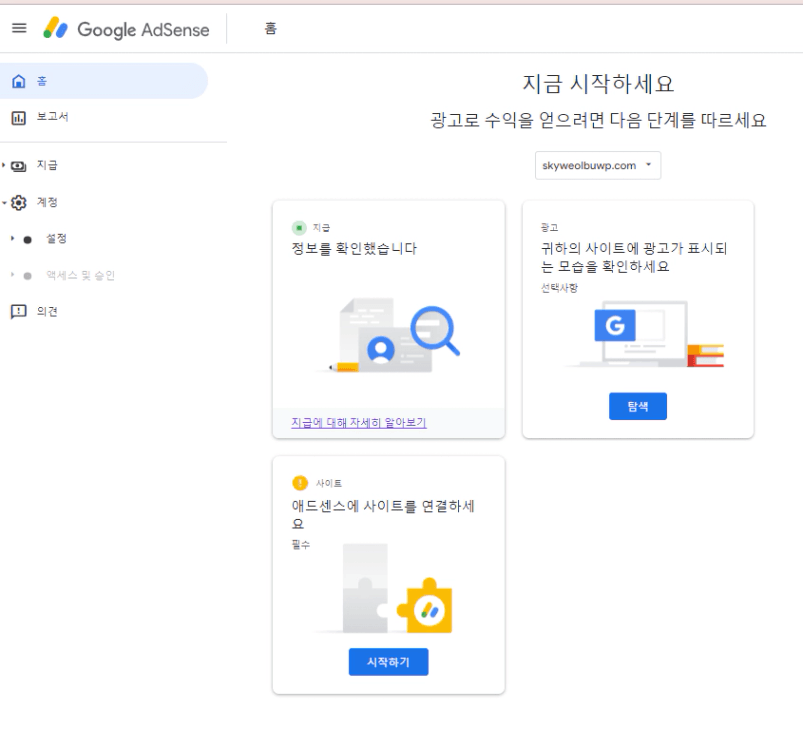The height and width of the screenshot is (729, 803).
Task: Click the 보고서 chart icon
Action: (x=19, y=117)
